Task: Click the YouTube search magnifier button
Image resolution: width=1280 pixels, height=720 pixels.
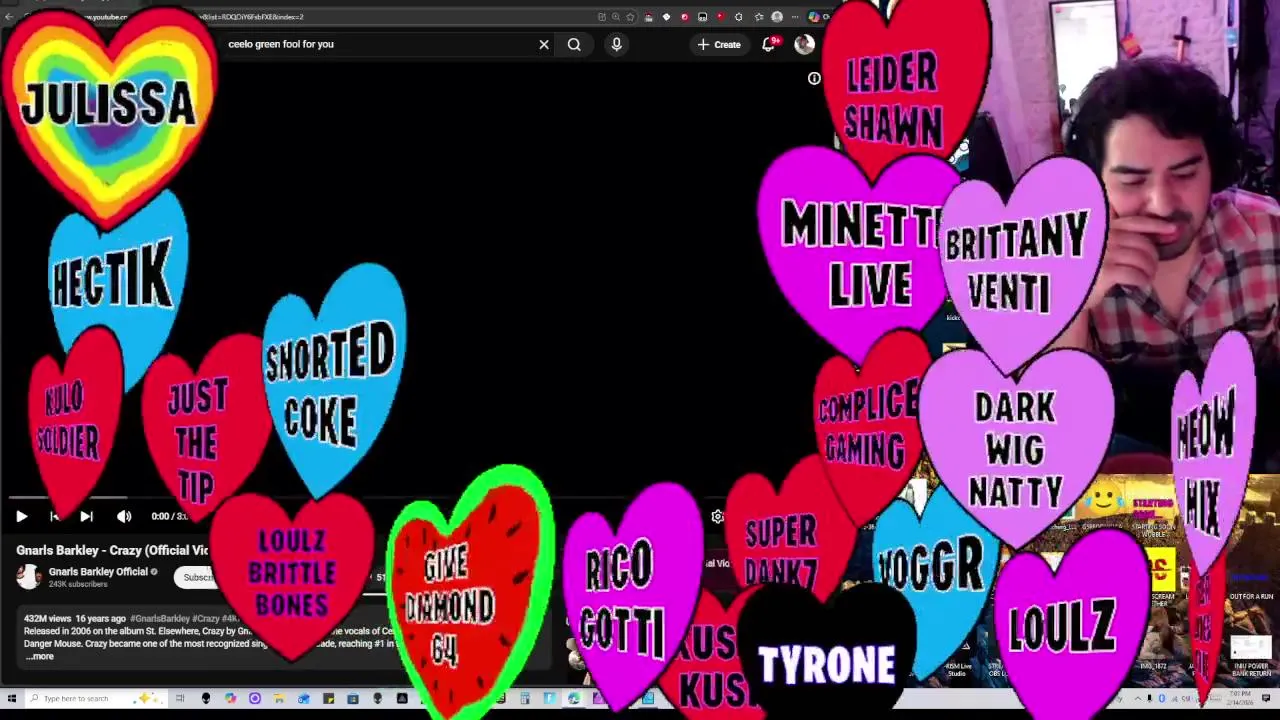Action: coord(574,44)
